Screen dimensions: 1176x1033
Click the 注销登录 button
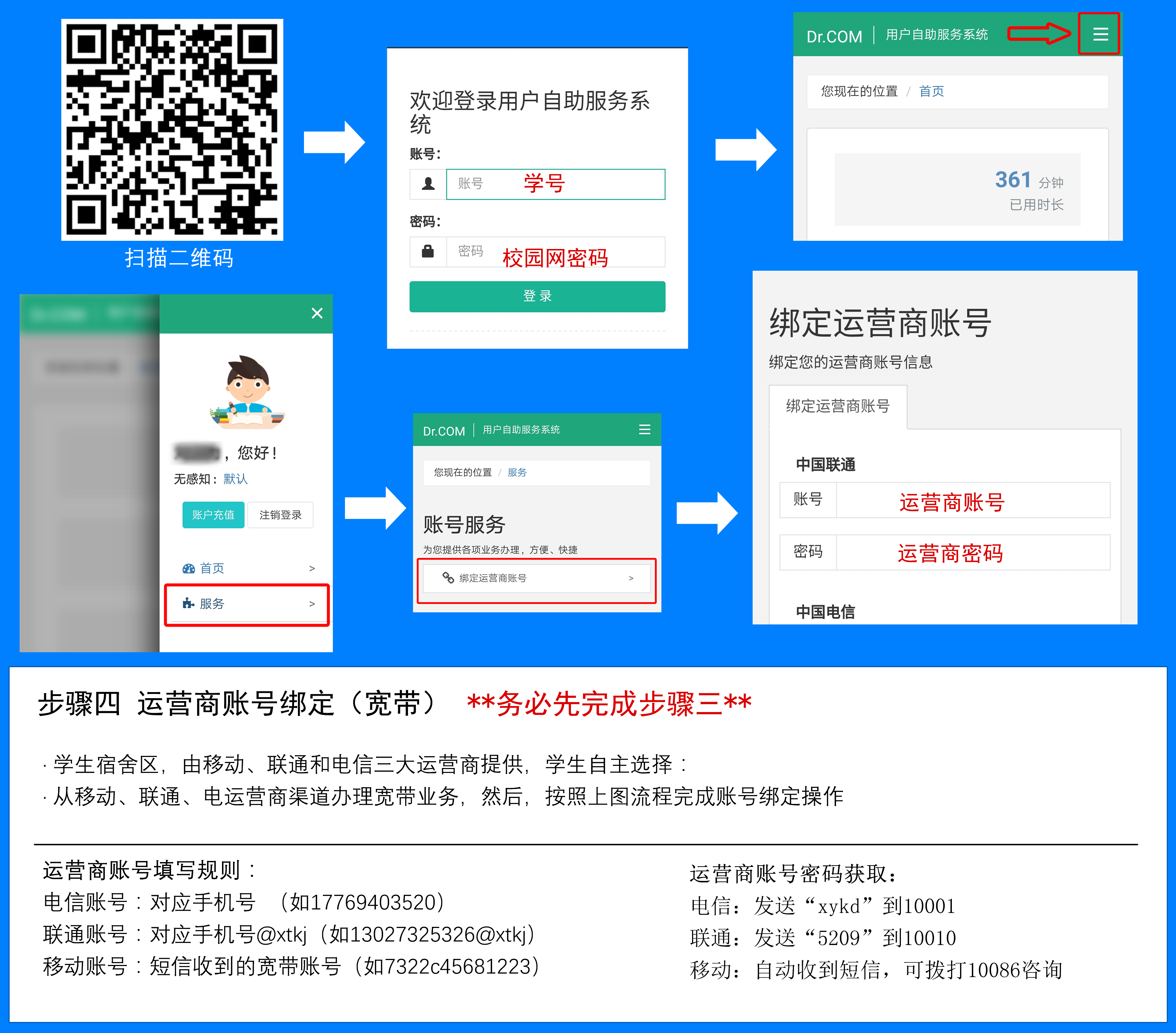tap(280, 515)
